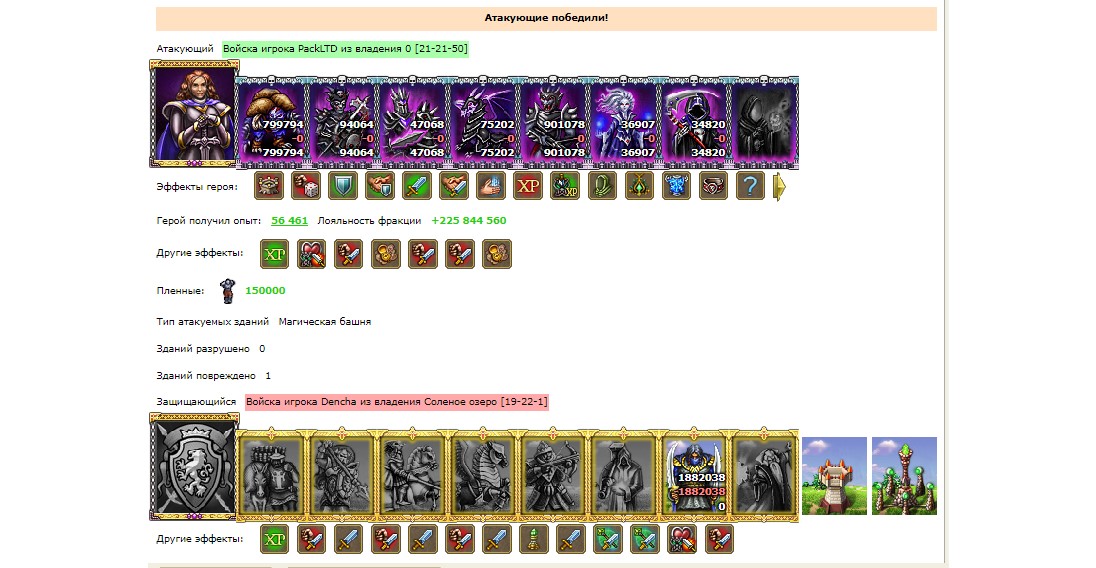Click the chess pawn icon in defender effects
The height and width of the screenshot is (568, 1096).
[533, 539]
